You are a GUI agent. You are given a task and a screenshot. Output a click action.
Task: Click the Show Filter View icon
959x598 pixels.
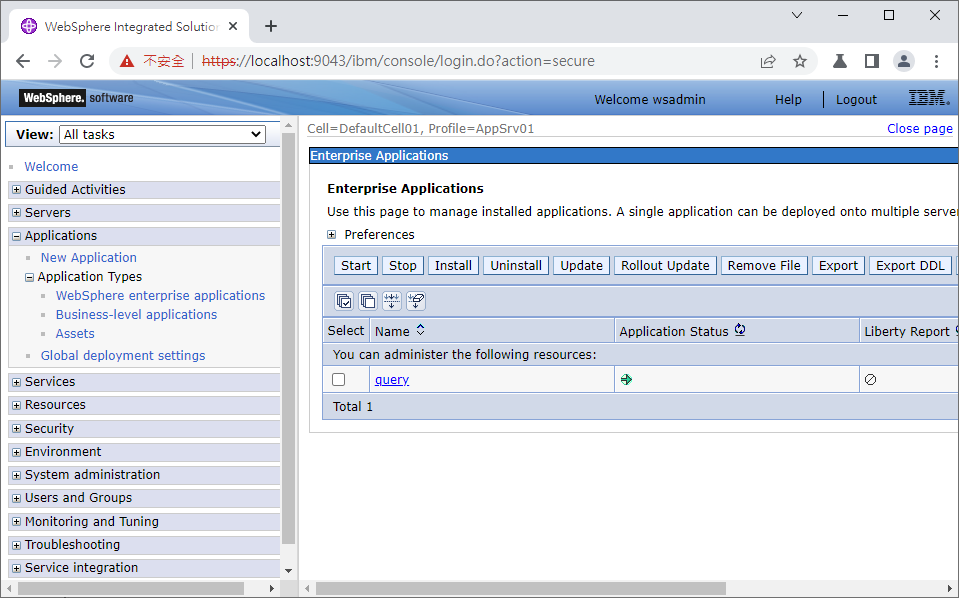392,301
